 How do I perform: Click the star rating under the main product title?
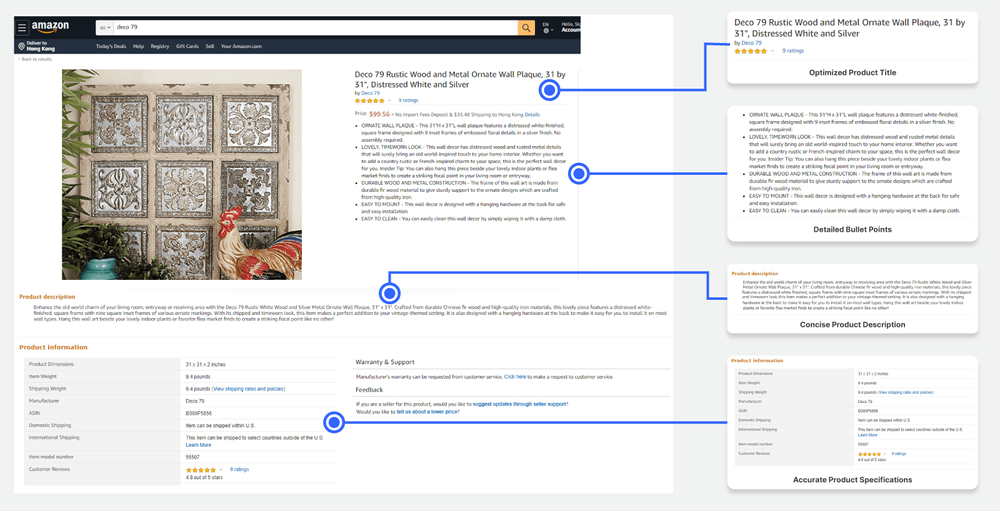pyautogui.click(x=370, y=101)
